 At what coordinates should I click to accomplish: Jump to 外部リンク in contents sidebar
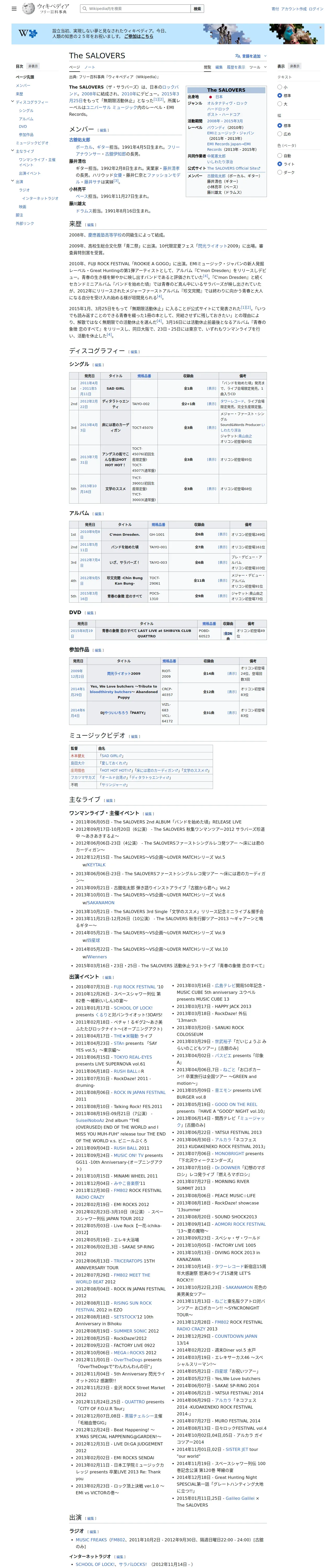click(x=25, y=223)
